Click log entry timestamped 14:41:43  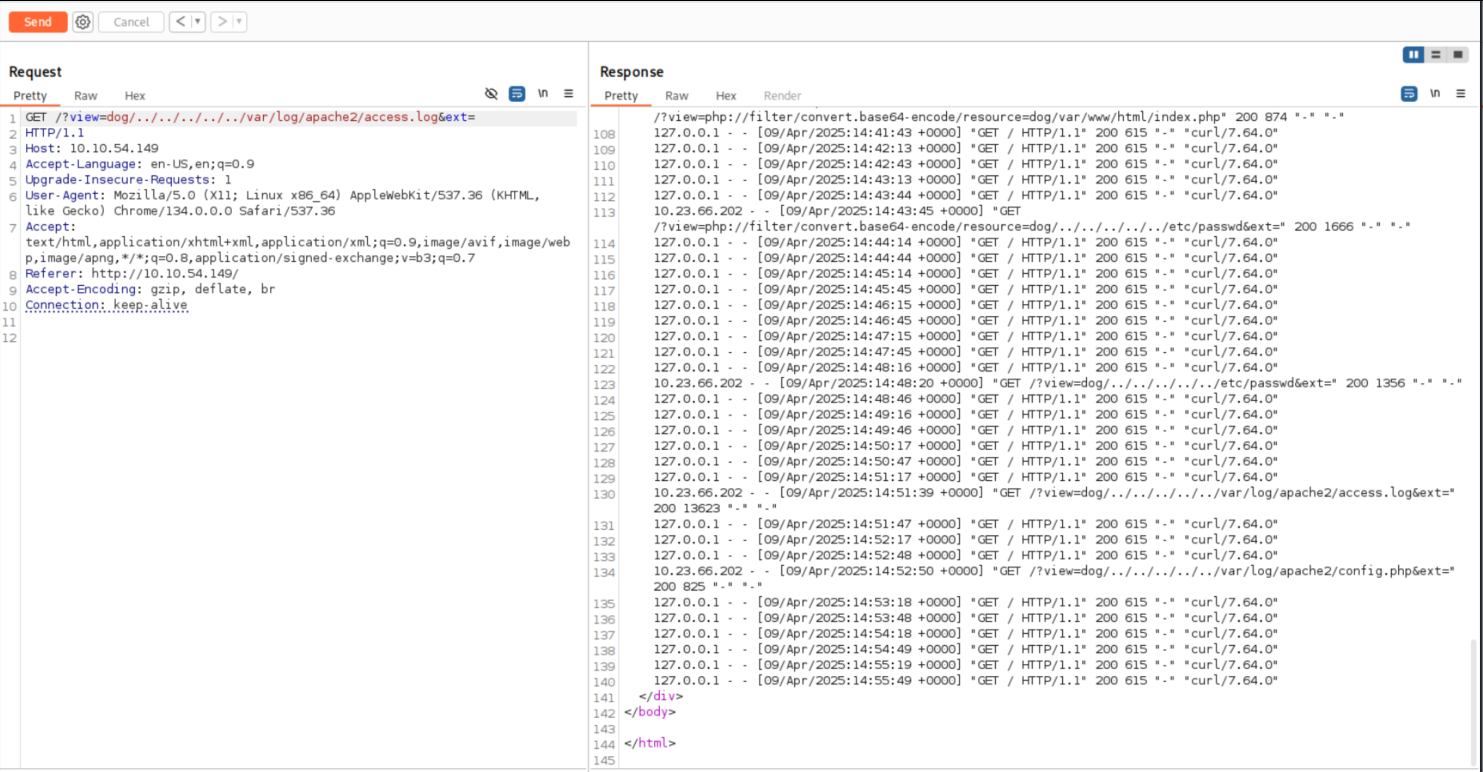(966, 133)
